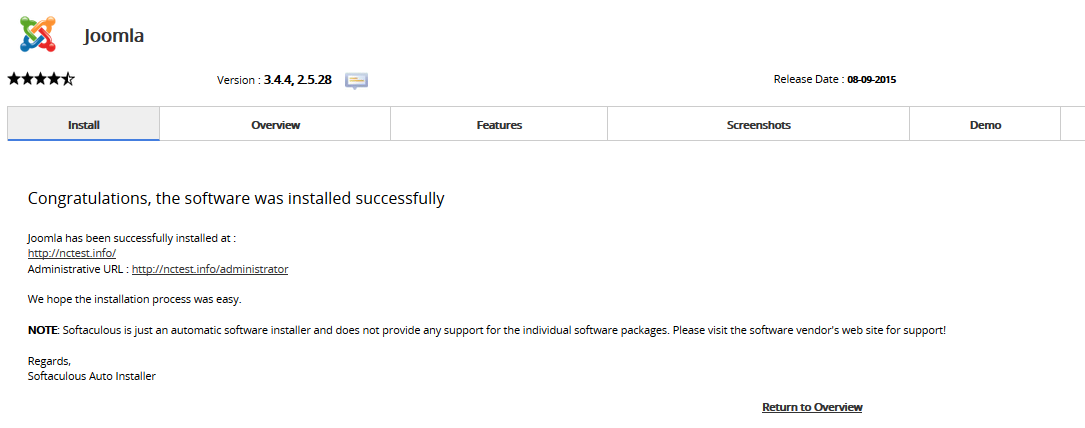Click the Congratulations success heading
The width and height of the screenshot is (1085, 428).
tap(236, 198)
